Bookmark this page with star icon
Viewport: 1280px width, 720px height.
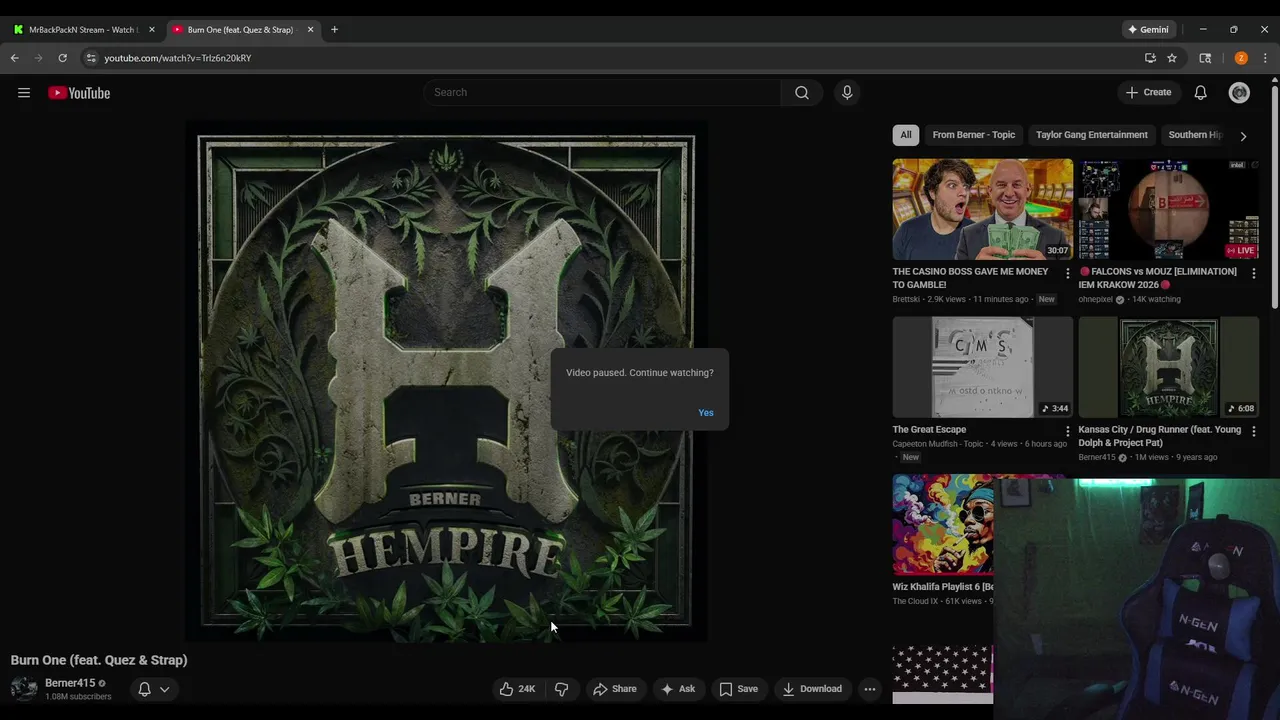click(x=1172, y=58)
